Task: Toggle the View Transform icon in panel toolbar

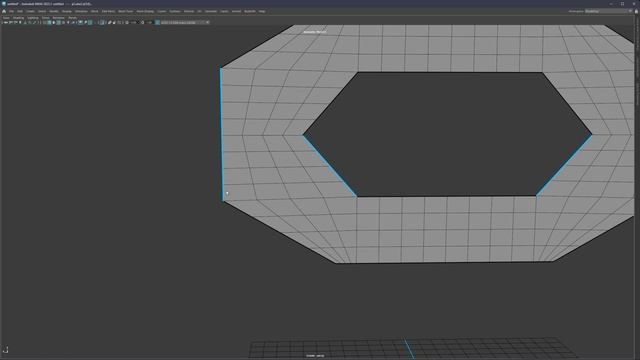Action: [x=158, y=22]
